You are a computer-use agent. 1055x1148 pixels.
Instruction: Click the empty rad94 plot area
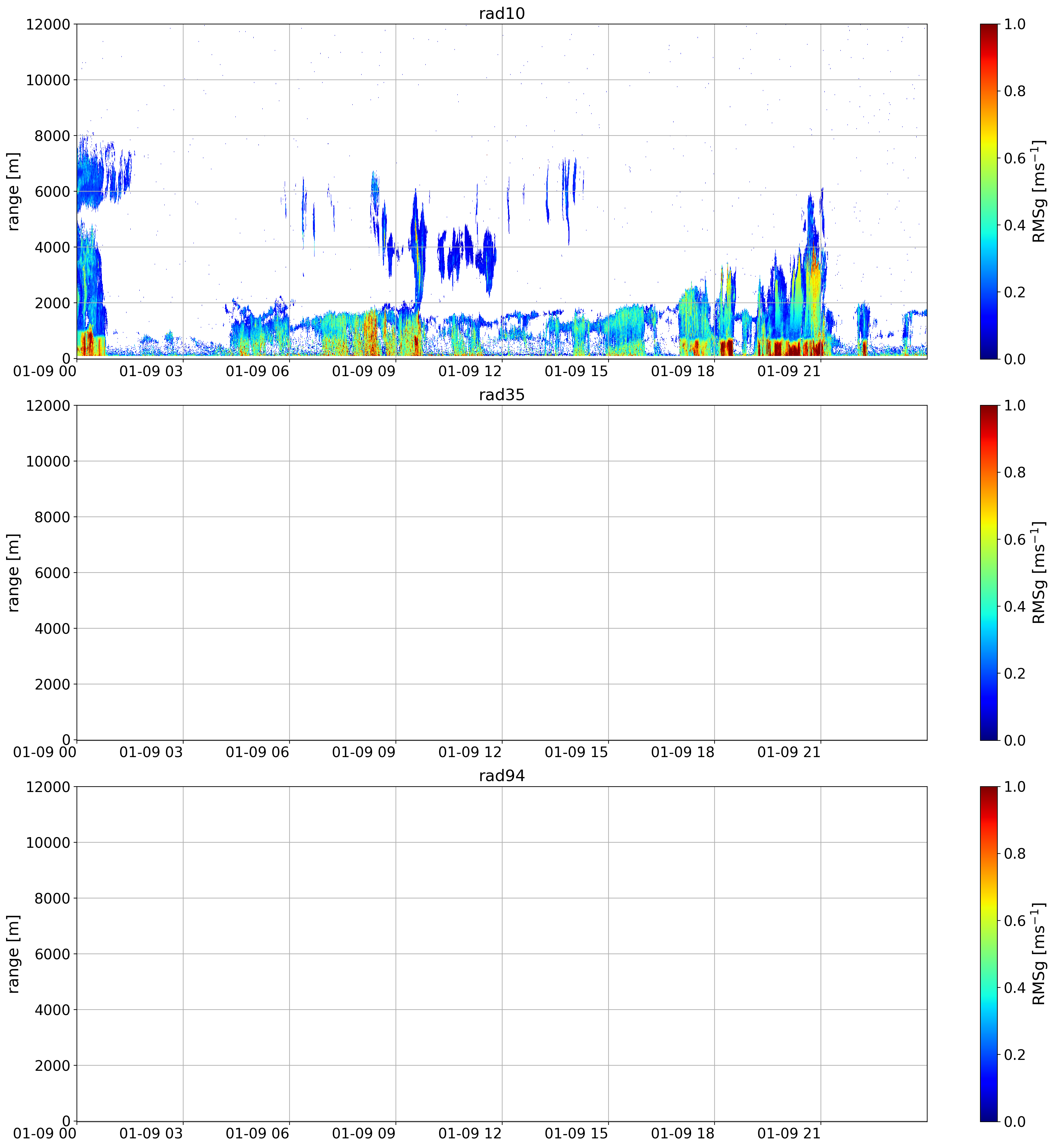coord(502,954)
